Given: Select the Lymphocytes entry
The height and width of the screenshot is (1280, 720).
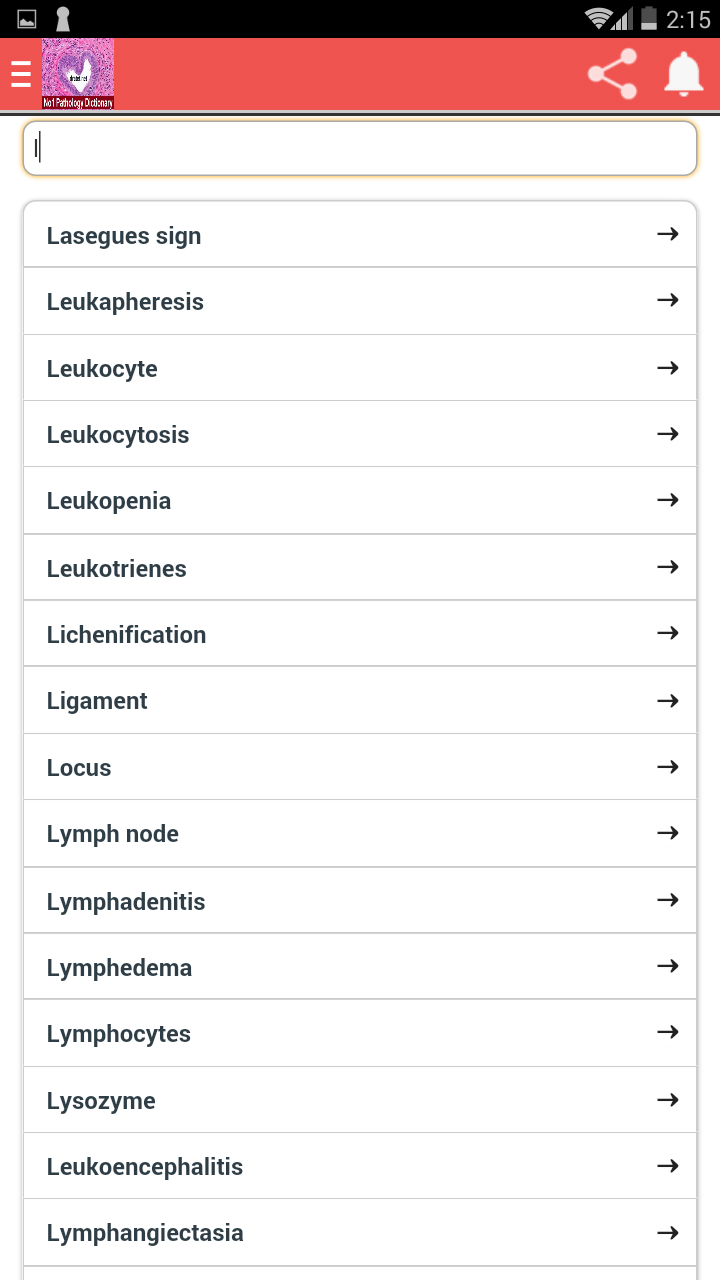Looking at the screenshot, I should [300, 1033].
